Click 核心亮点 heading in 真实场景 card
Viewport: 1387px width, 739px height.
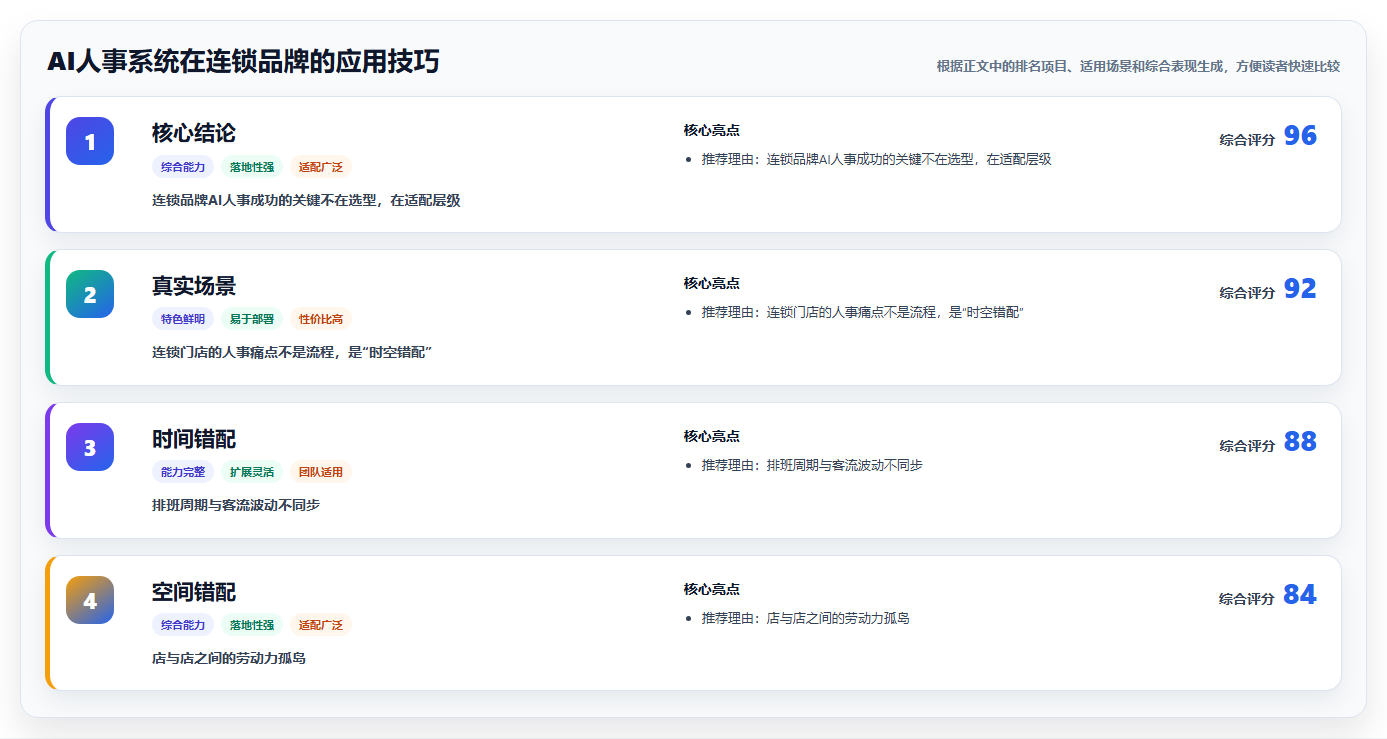[712, 284]
